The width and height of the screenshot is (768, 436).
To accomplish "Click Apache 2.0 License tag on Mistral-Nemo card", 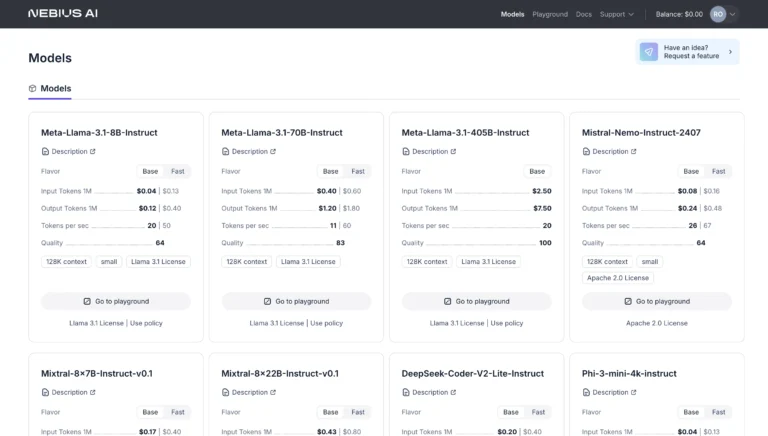I will pos(618,278).
